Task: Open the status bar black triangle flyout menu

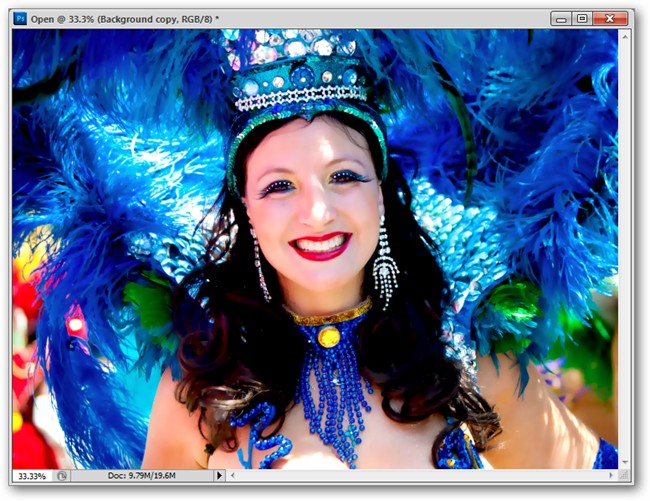Action: 219,476
